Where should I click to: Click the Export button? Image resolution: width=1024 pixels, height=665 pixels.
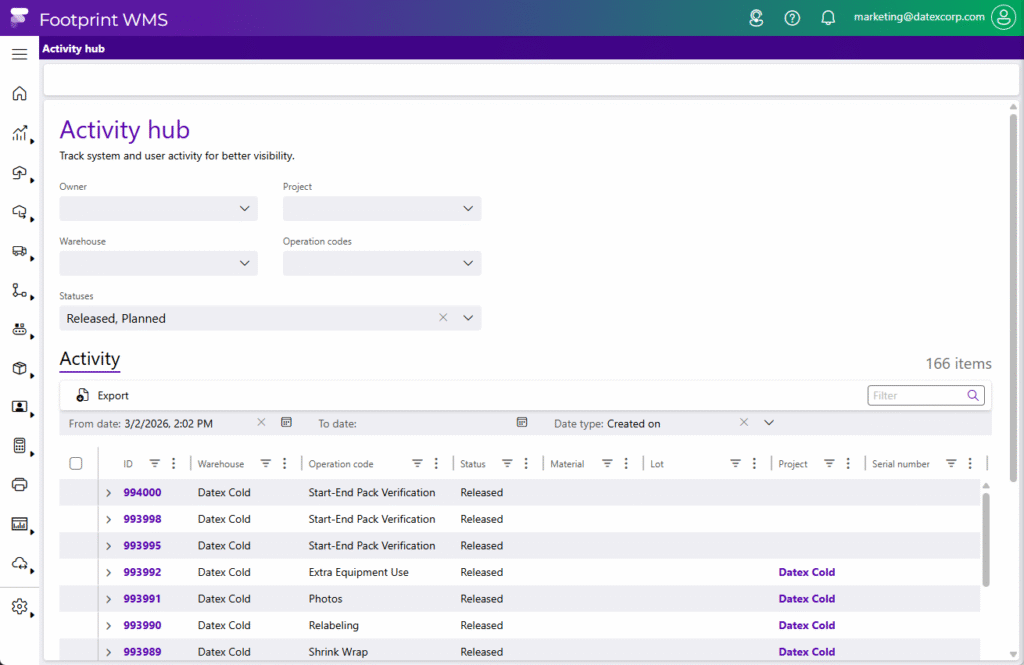pos(103,396)
